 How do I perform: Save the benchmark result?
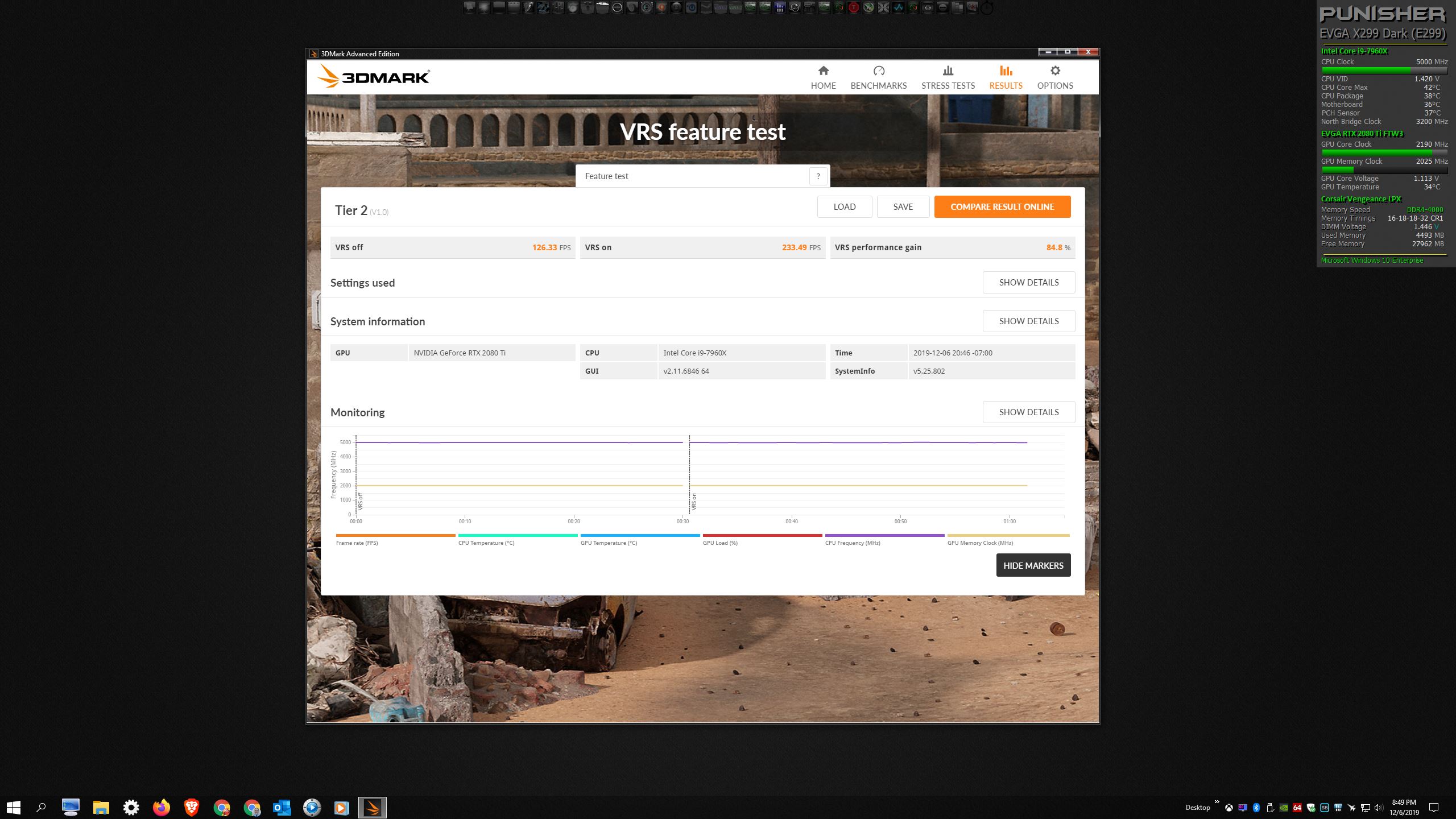click(903, 207)
